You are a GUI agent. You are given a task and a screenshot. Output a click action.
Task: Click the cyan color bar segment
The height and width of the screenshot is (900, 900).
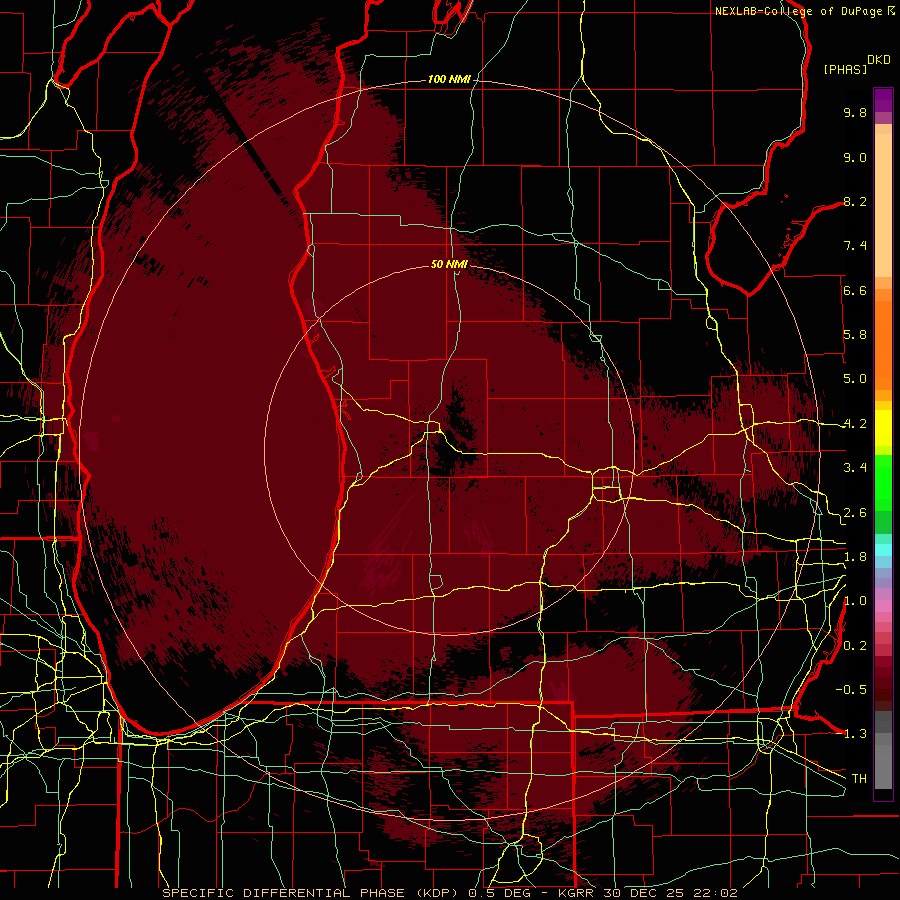[x=883, y=550]
